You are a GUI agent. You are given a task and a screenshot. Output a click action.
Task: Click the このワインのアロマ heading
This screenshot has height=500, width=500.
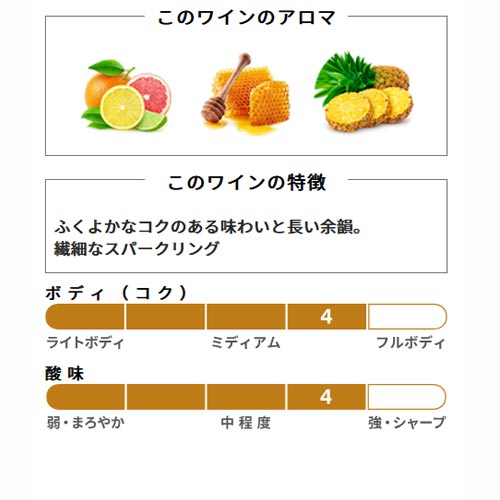(246, 17)
